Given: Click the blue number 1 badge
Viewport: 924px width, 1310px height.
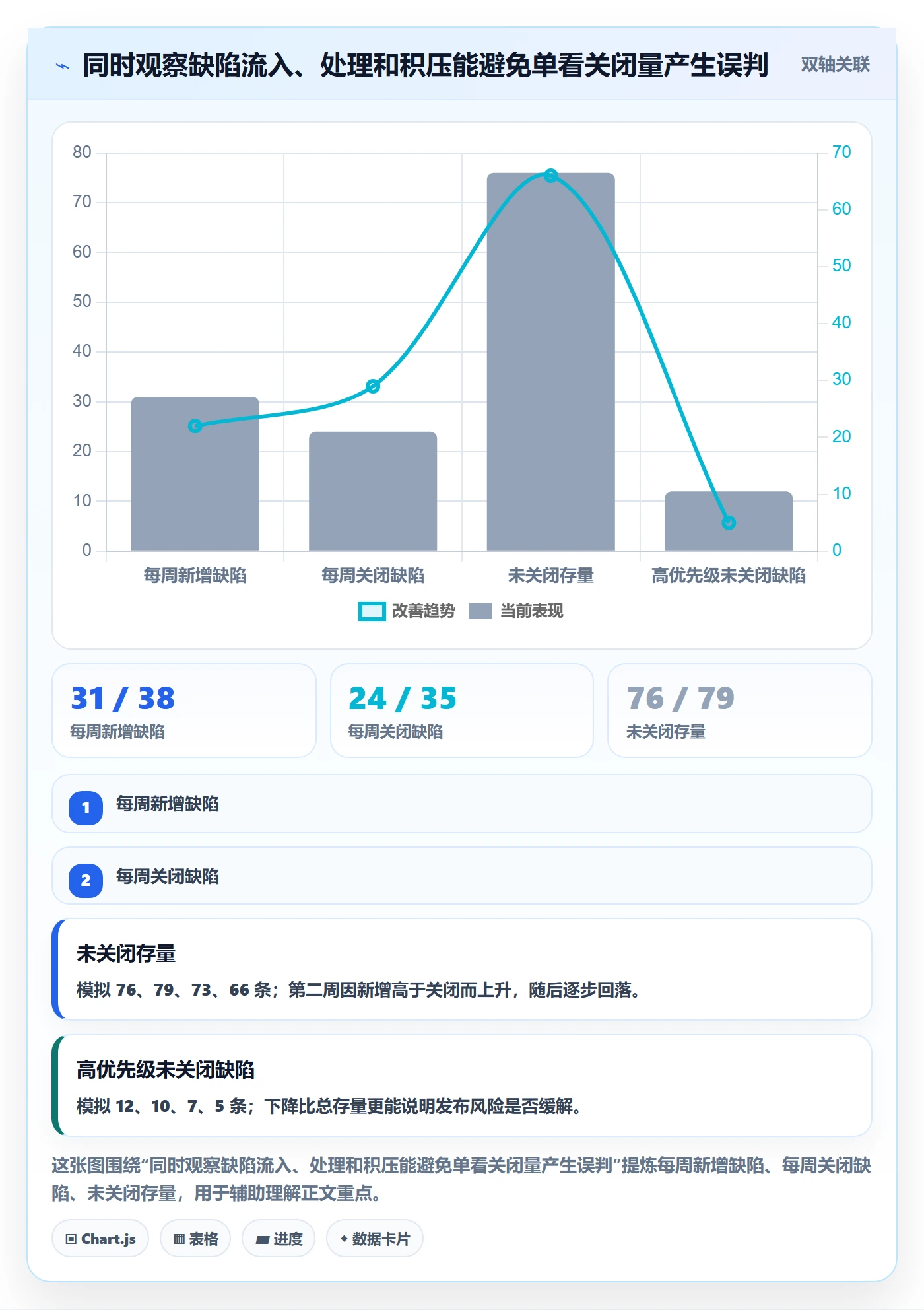Looking at the screenshot, I should 86,808.
